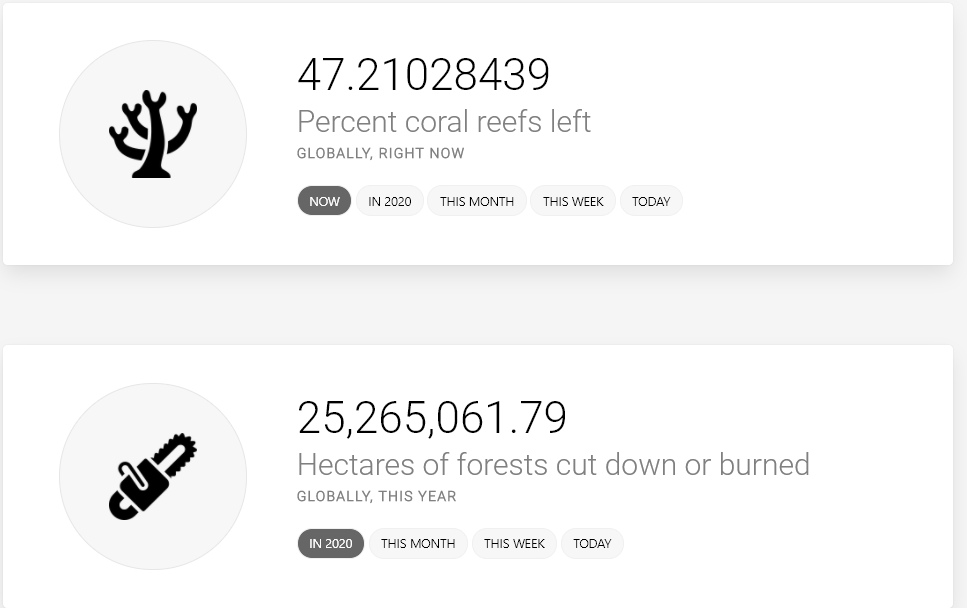Click the 25,265,061.79 hectares counter
The height and width of the screenshot is (608, 967).
coord(432,418)
